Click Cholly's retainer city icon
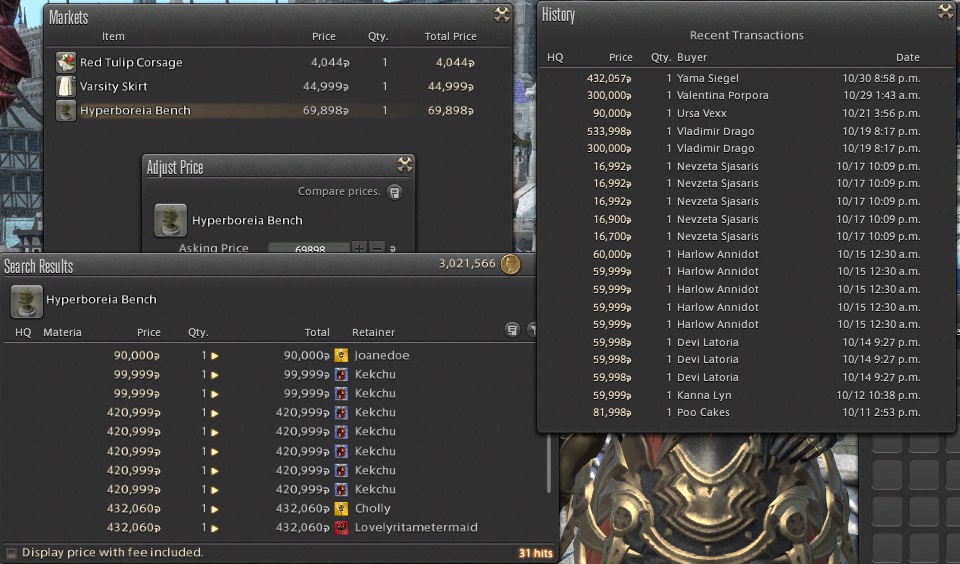Screen dimensions: 960x564 [341, 508]
